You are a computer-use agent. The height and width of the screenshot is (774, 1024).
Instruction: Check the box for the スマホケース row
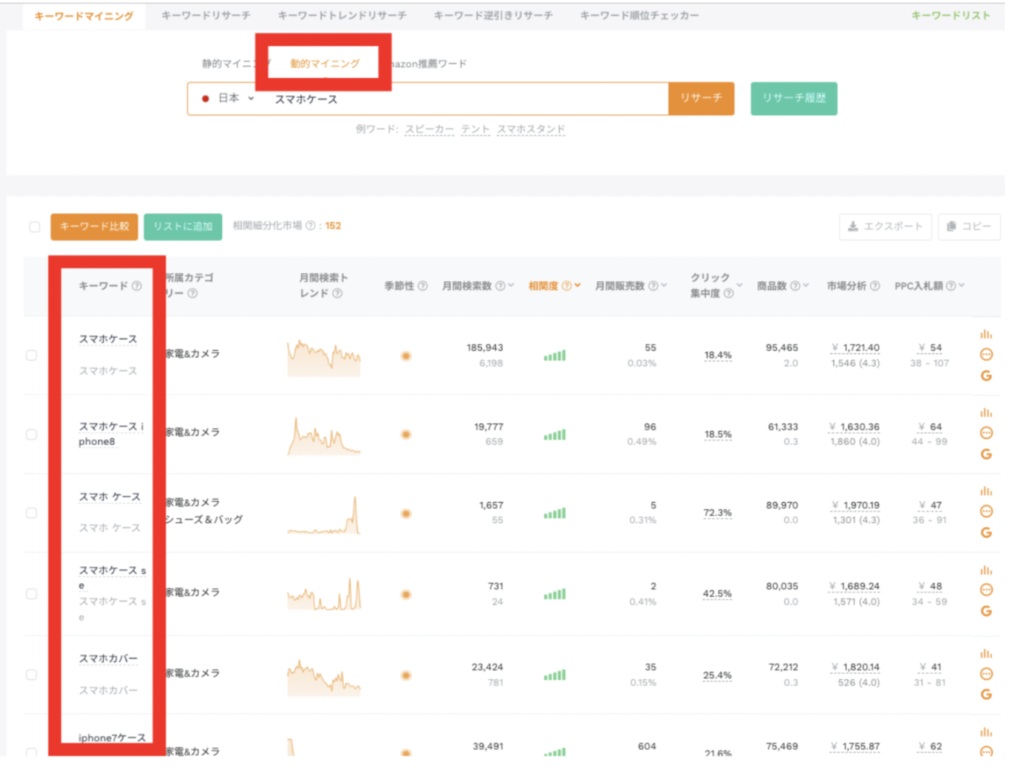tap(32, 355)
